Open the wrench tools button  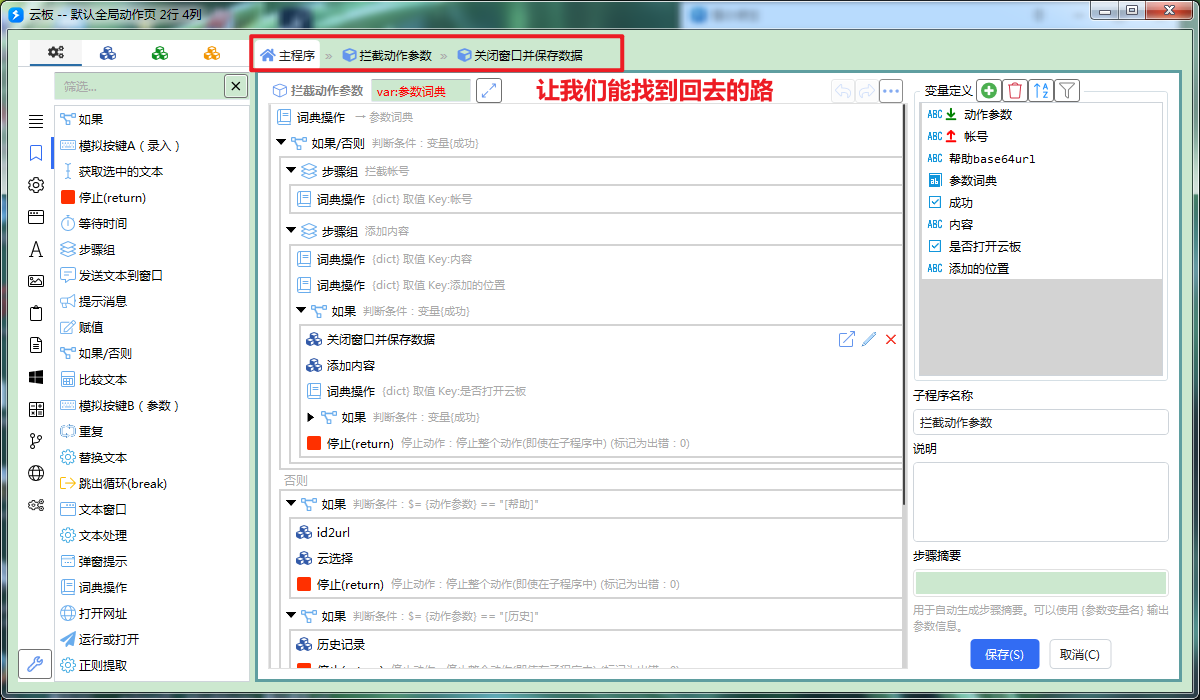click(35, 664)
